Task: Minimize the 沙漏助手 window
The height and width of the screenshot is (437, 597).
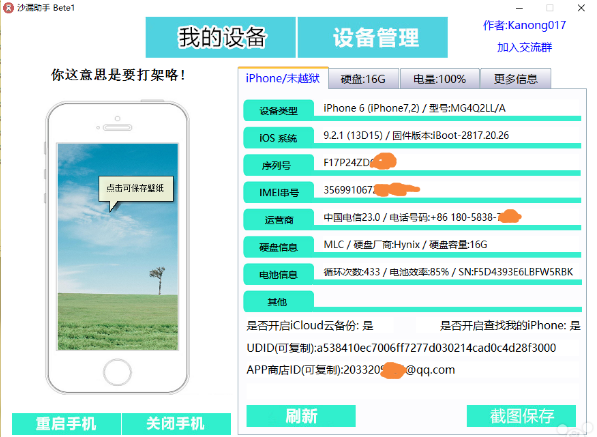Action: click(520, 8)
